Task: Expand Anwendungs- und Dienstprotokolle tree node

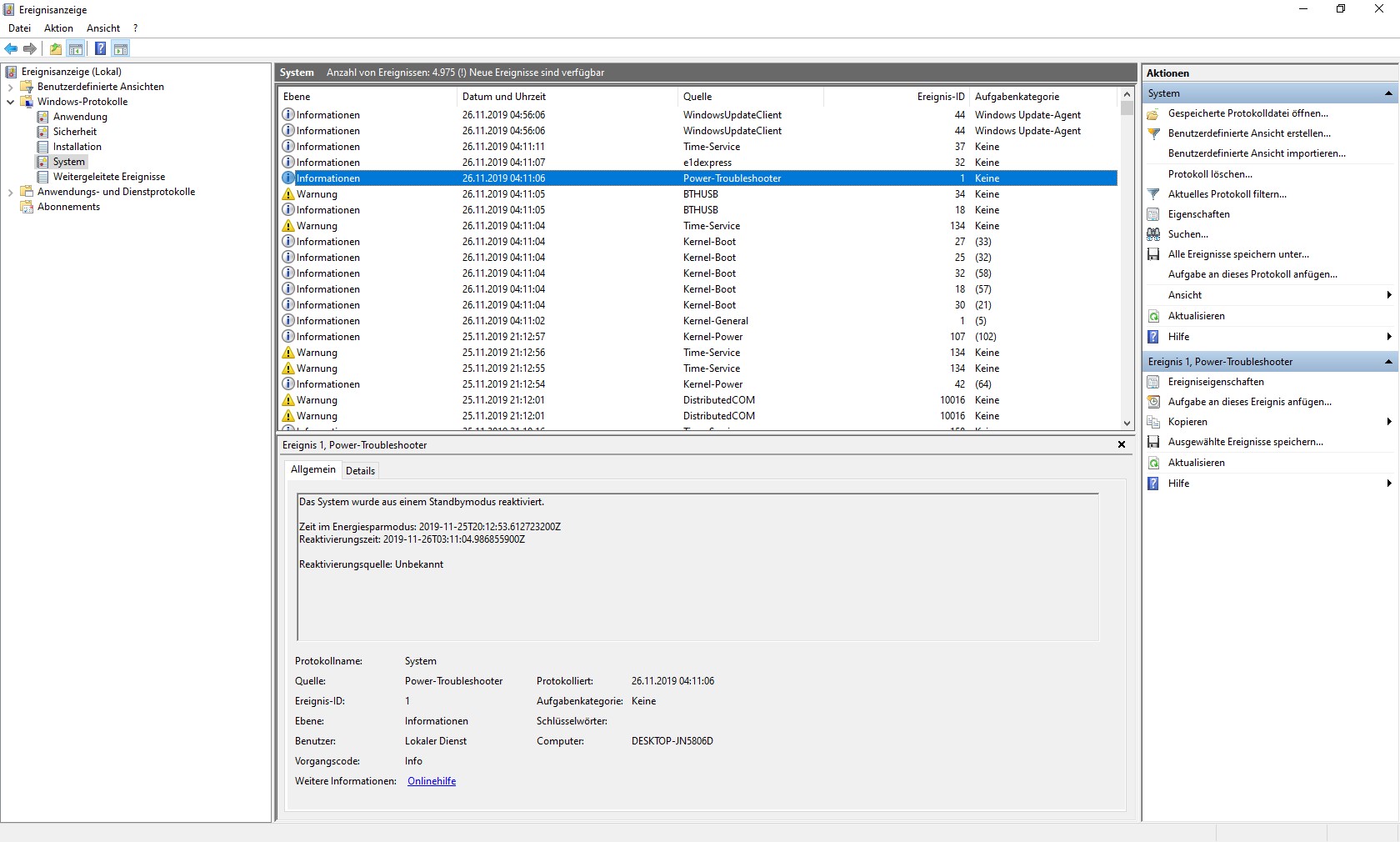Action: click(10, 192)
